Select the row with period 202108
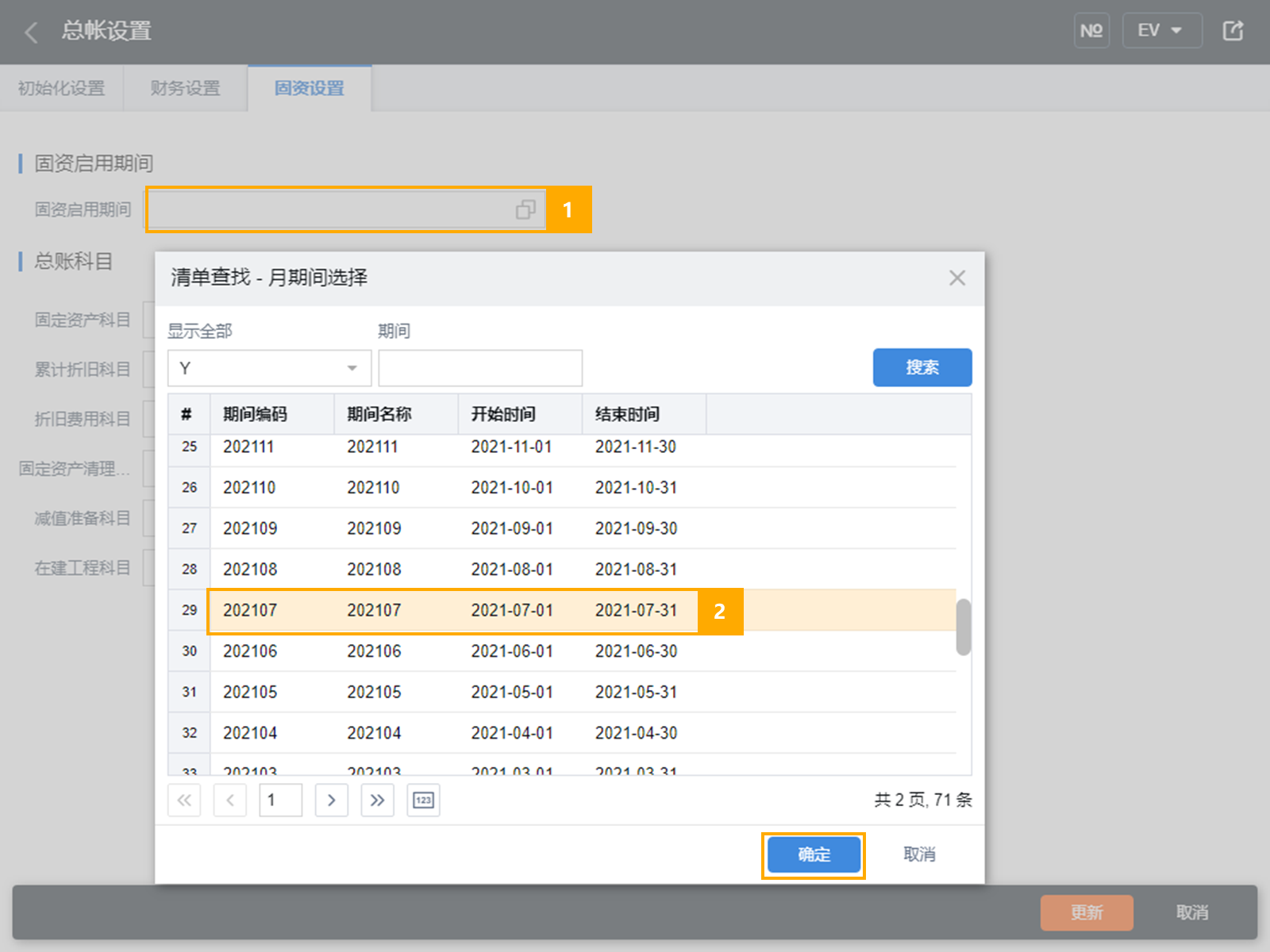Viewport: 1270px width, 952px height. point(562,570)
